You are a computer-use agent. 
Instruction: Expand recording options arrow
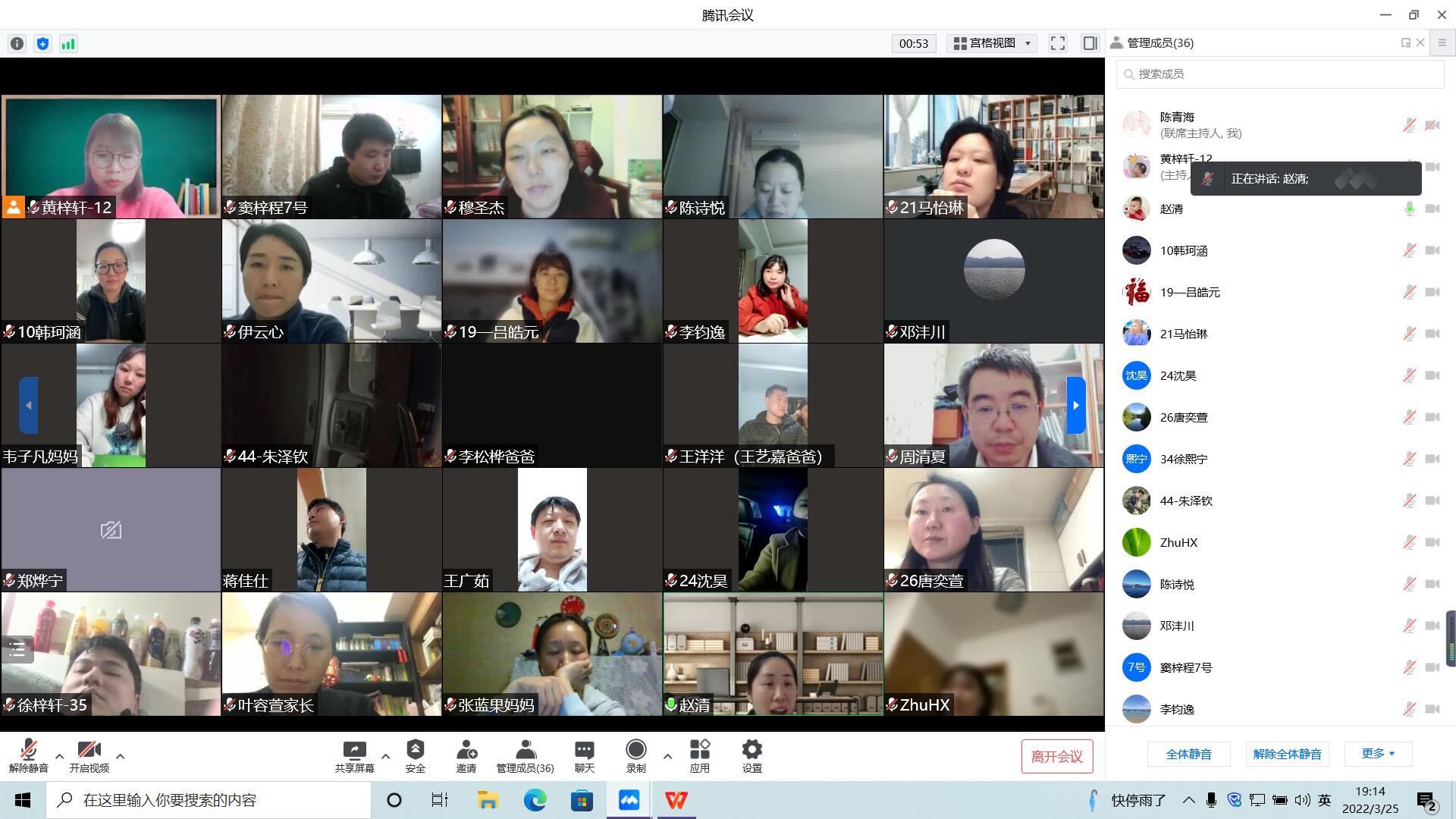tap(667, 756)
